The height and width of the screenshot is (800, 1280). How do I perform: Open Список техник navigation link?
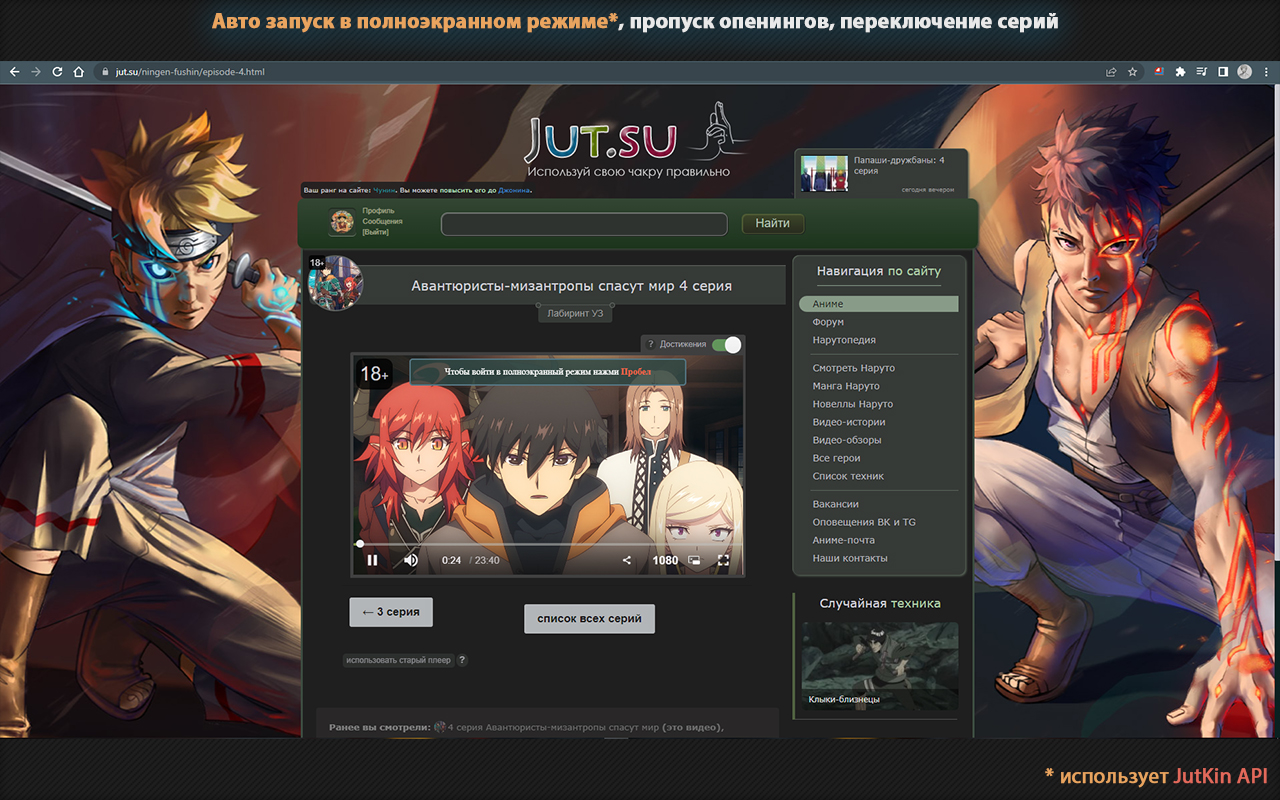coord(848,476)
